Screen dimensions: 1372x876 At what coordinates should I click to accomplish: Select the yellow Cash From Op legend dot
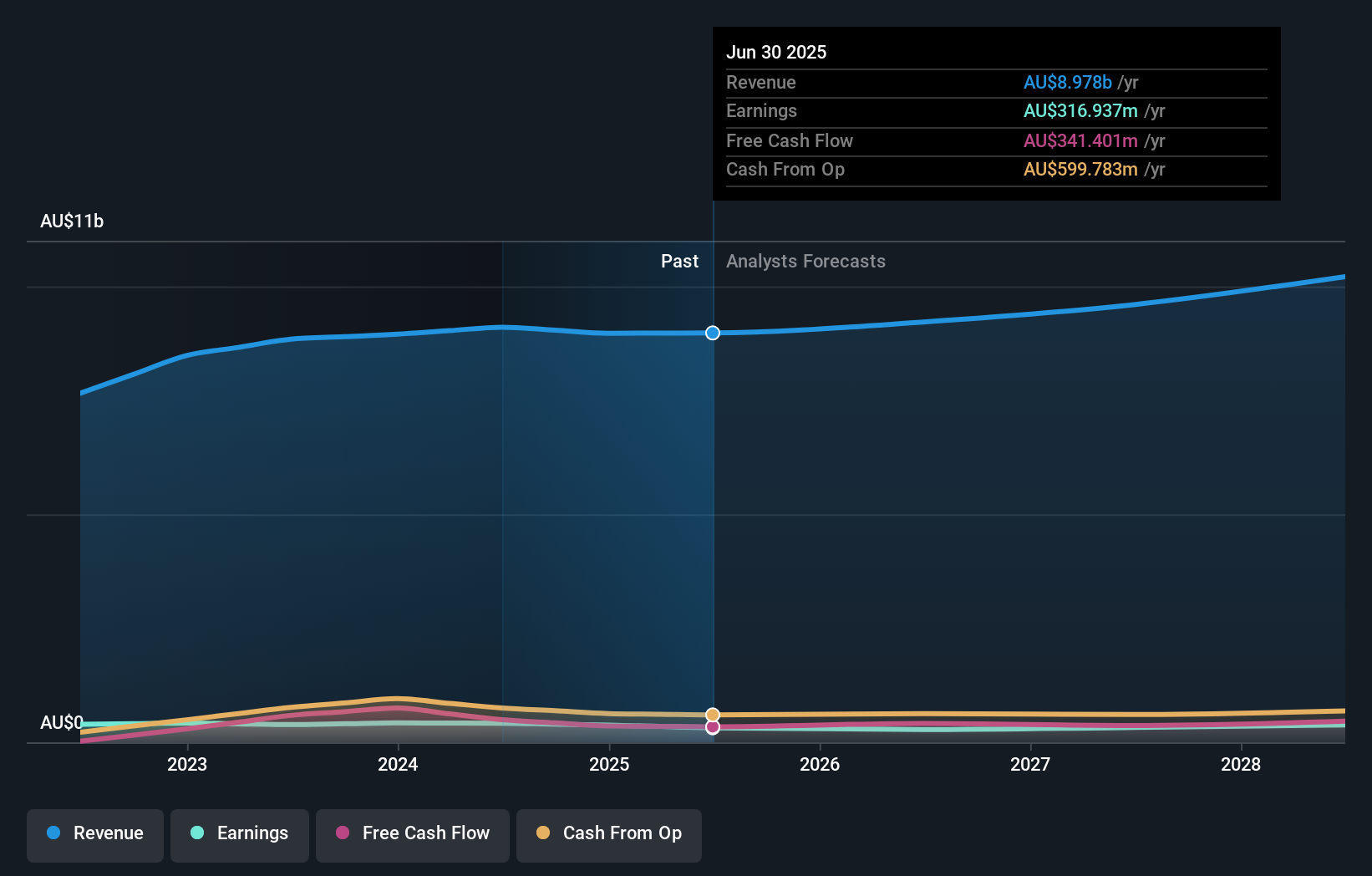(x=544, y=833)
